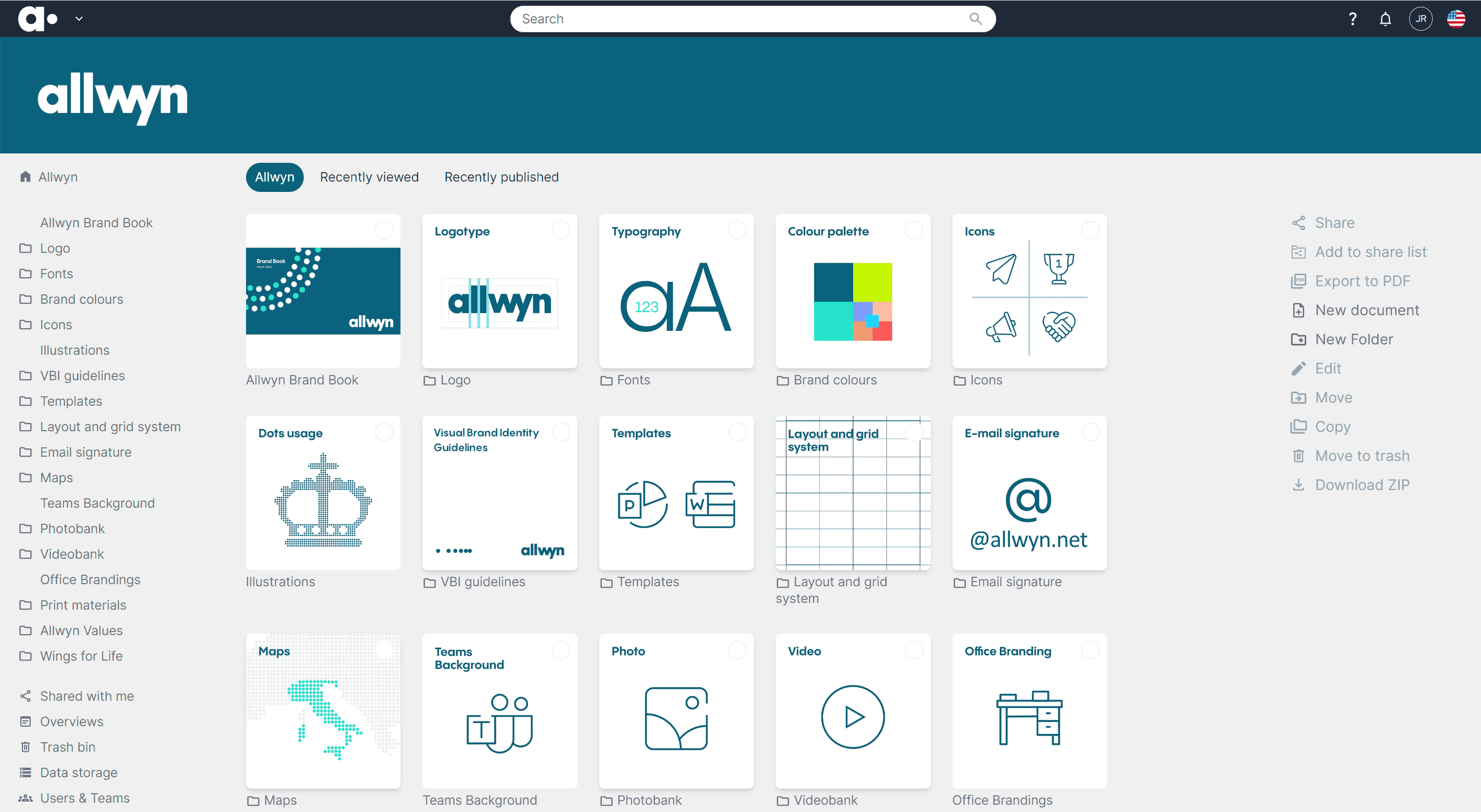
Task: Click the Users & Teams sidebar icon
Action: tap(25, 798)
